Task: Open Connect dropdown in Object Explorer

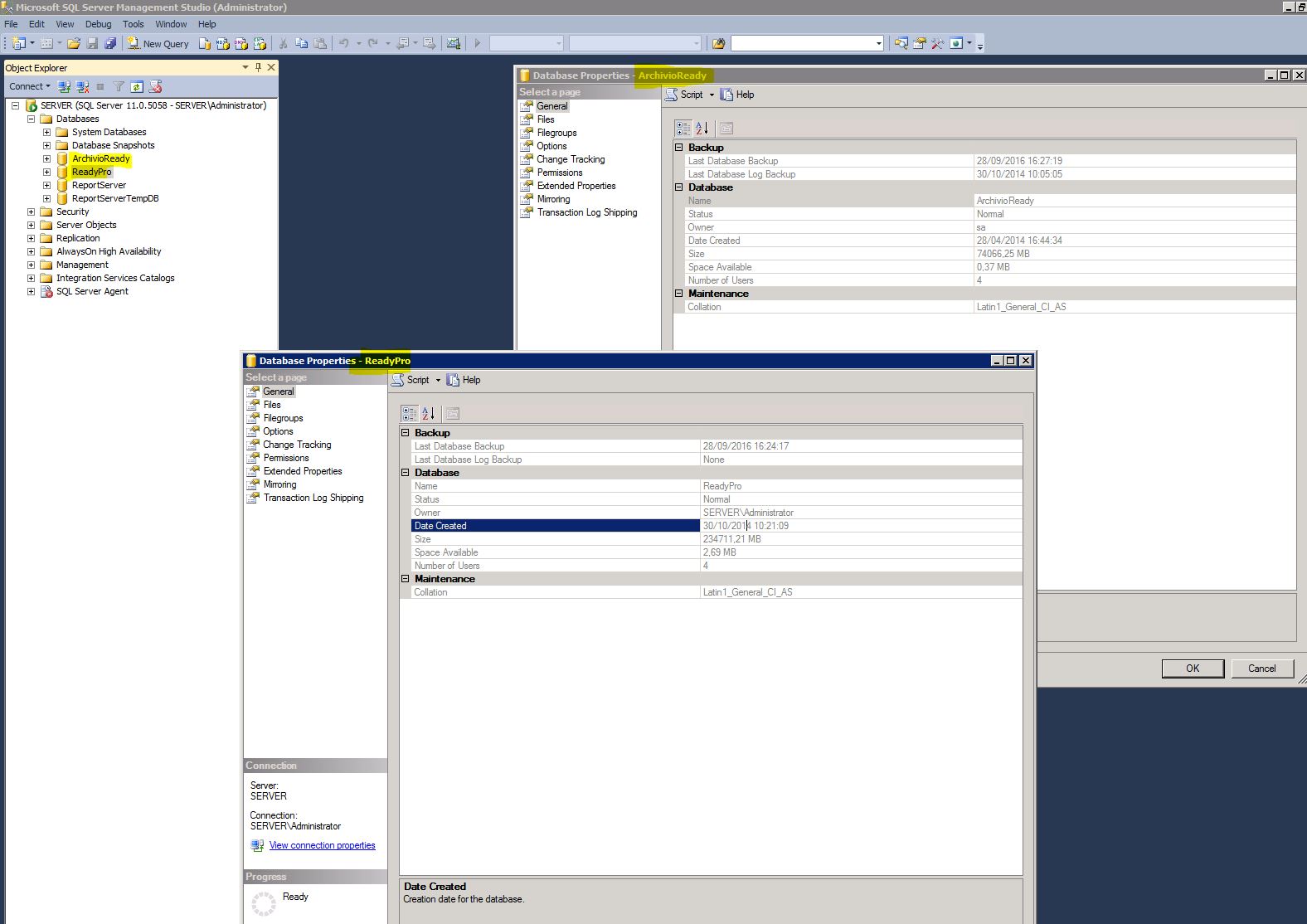Action: [x=30, y=86]
